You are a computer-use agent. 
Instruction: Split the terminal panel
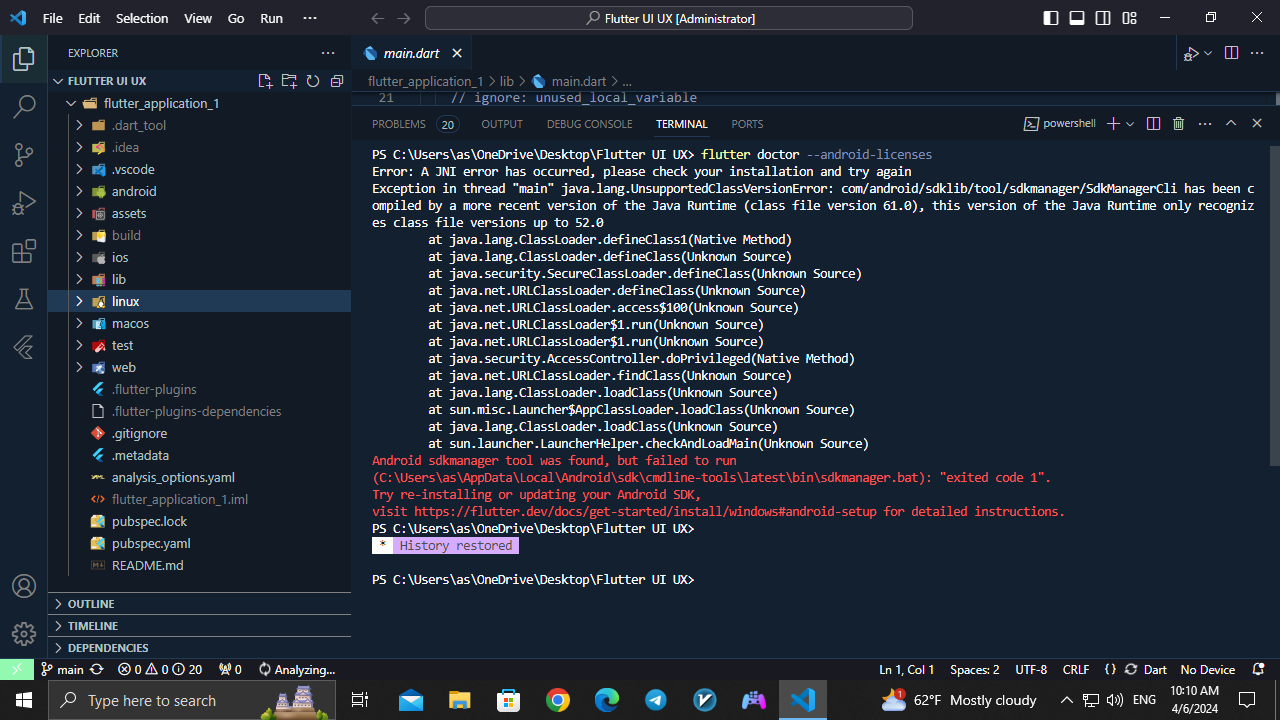1153,124
